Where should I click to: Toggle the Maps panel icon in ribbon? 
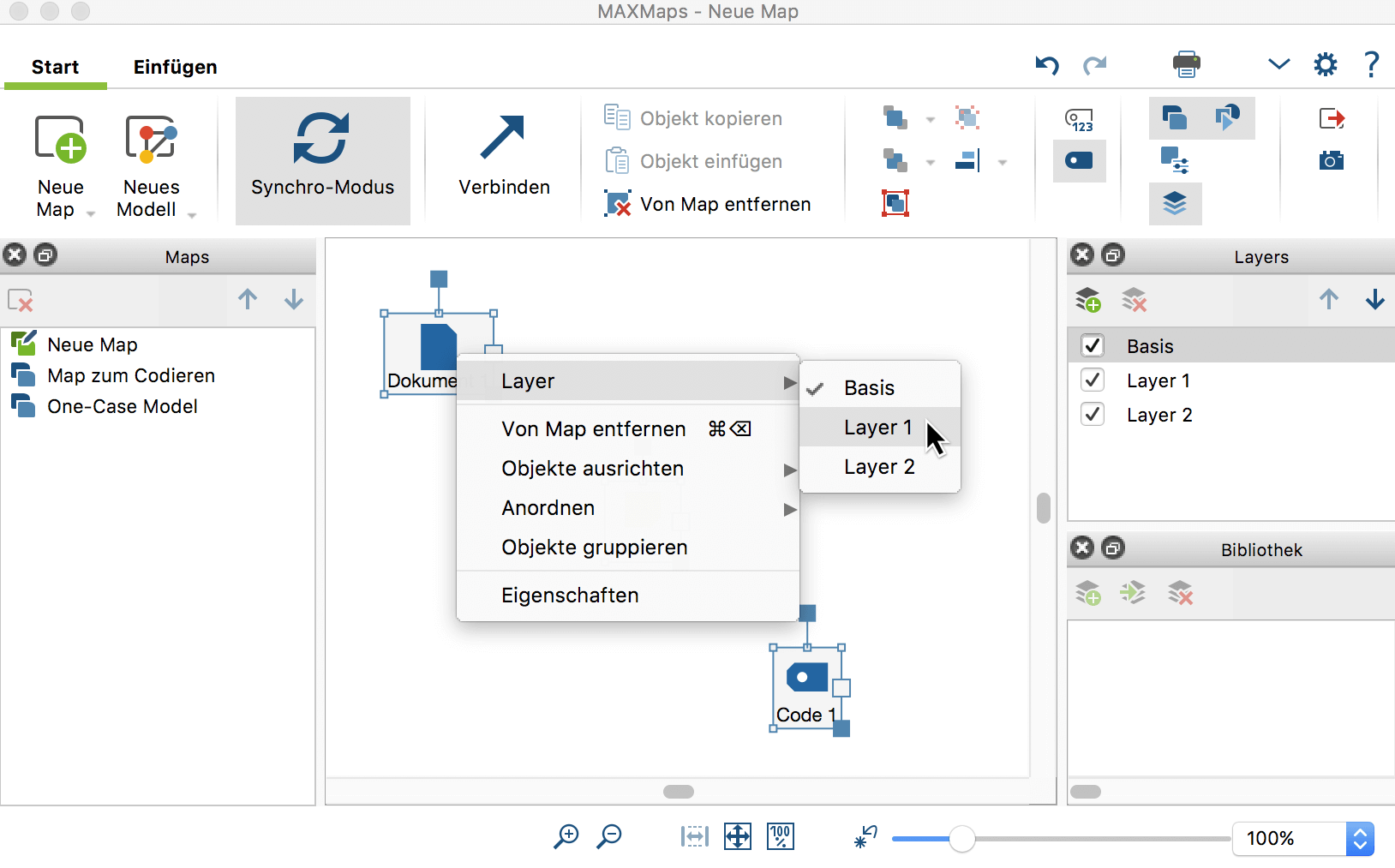click(1175, 117)
